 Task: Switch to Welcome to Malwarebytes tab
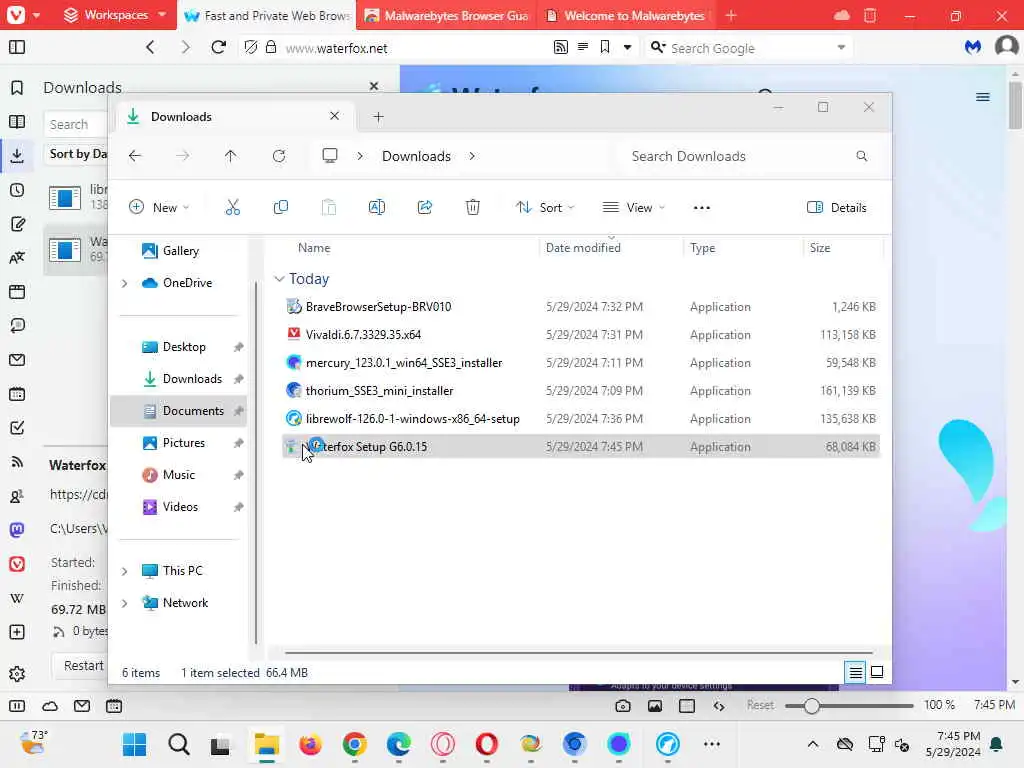(x=627, y=16)
